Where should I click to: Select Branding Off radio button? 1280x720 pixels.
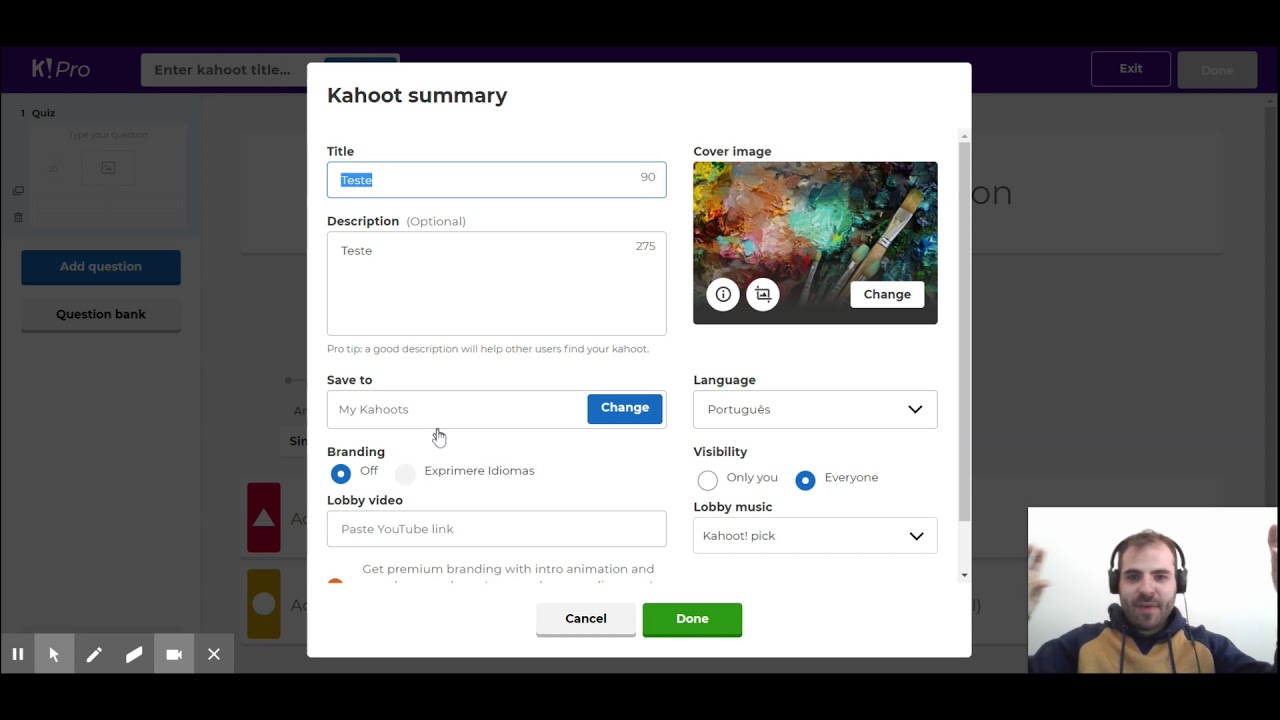341,473
